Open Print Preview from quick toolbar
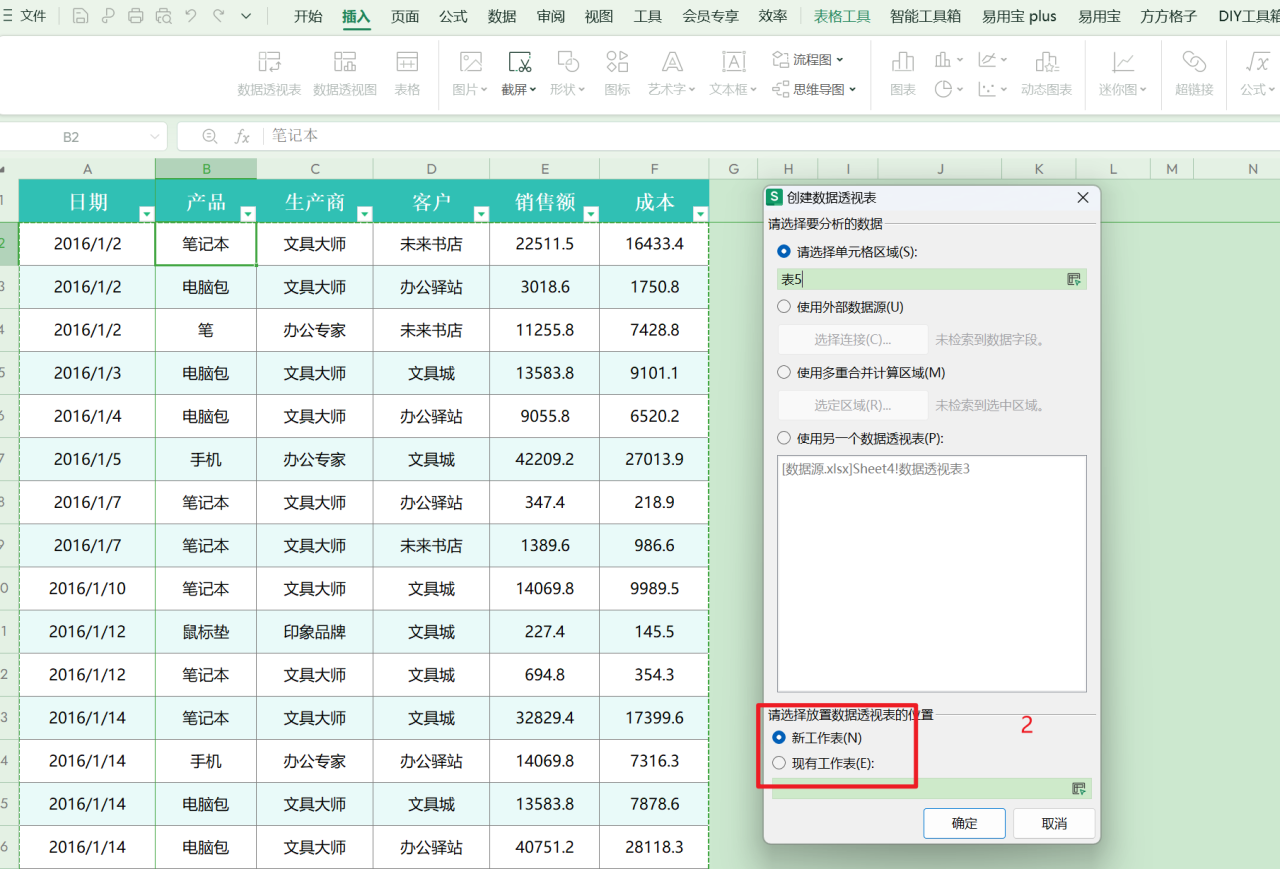Screen dimensions: 1280x869 [x=163, y=16]
